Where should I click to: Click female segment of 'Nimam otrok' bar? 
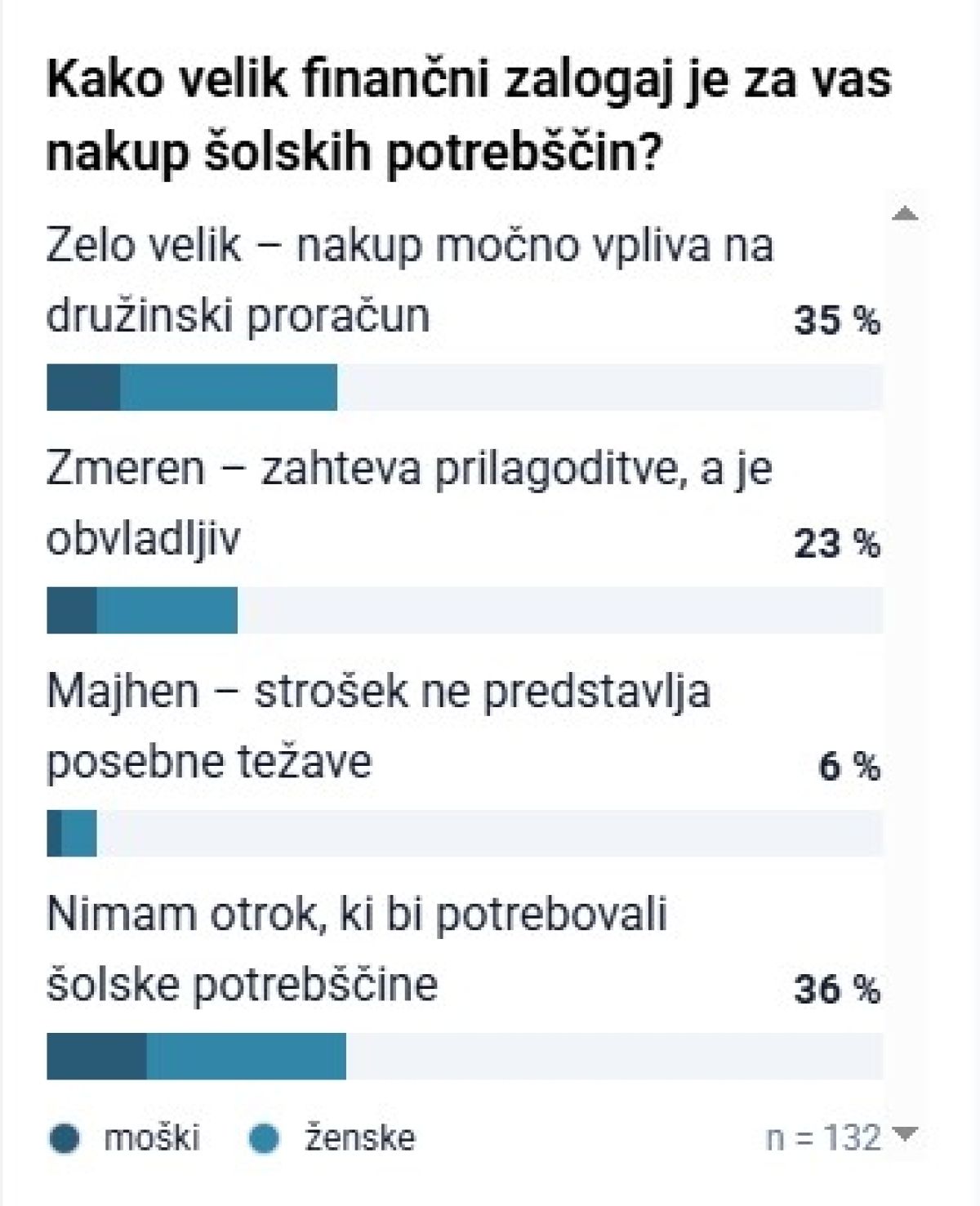pyautogui.click(x=247, y=1056)
